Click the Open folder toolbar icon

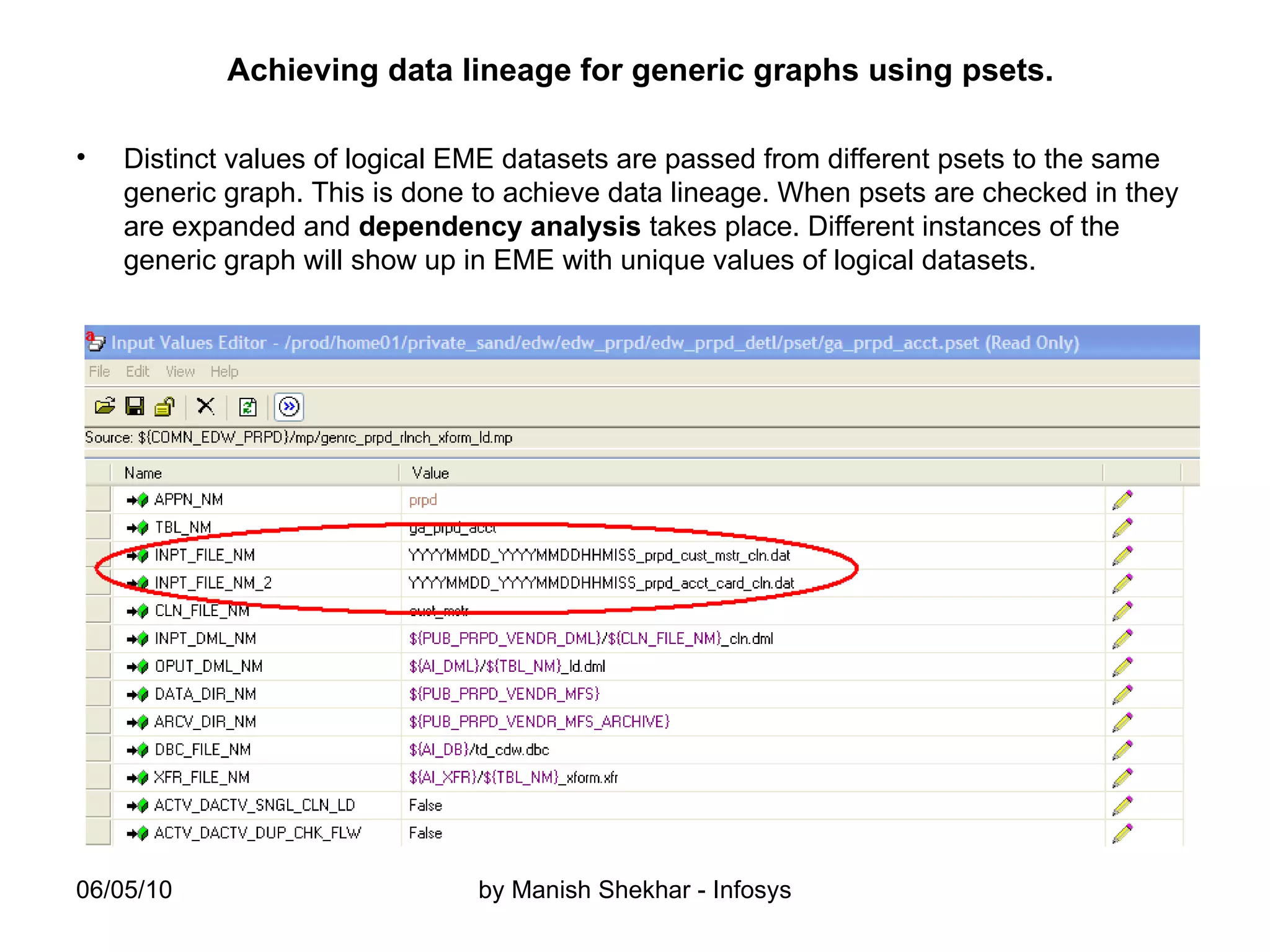[105, 407]
